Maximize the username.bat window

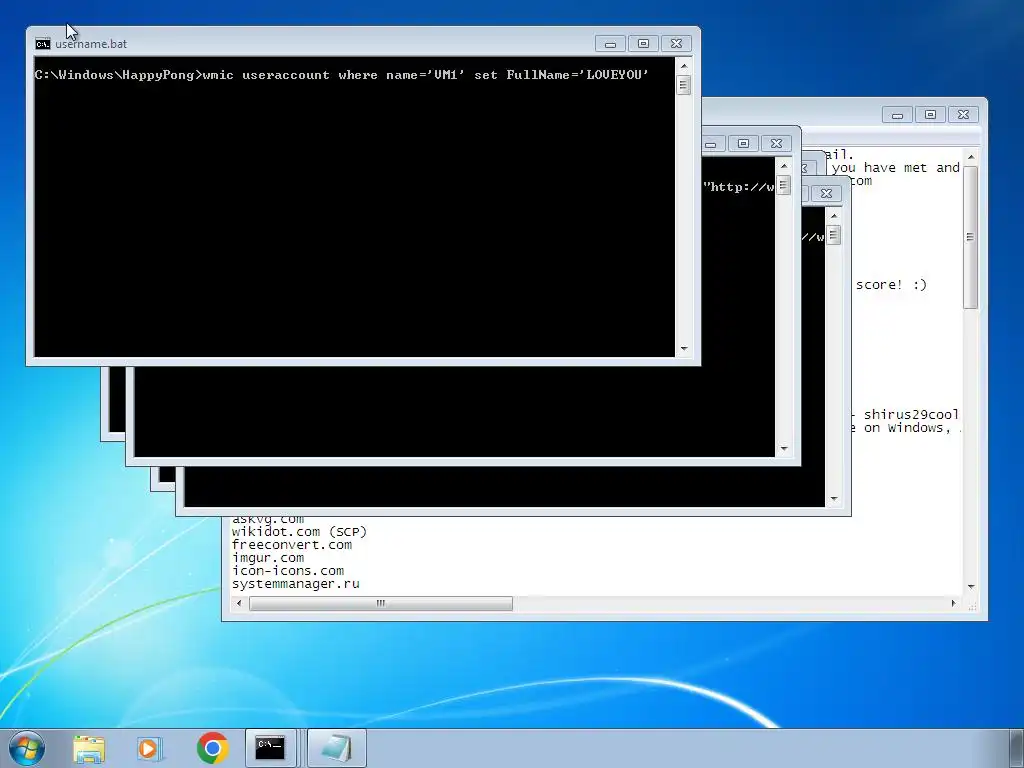(643, 44)
